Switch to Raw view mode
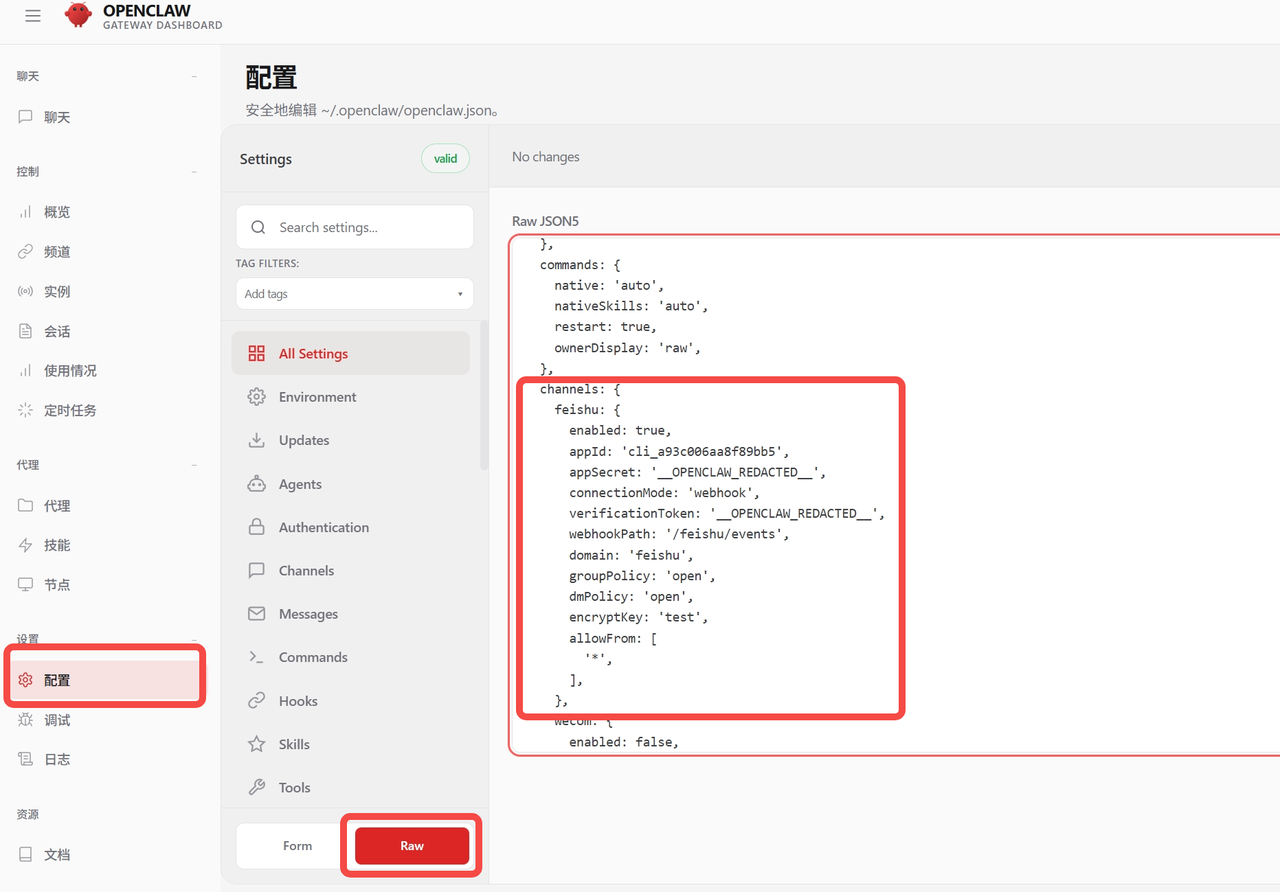The height and width of the screenshot is (892, 1280). point(412,846)
